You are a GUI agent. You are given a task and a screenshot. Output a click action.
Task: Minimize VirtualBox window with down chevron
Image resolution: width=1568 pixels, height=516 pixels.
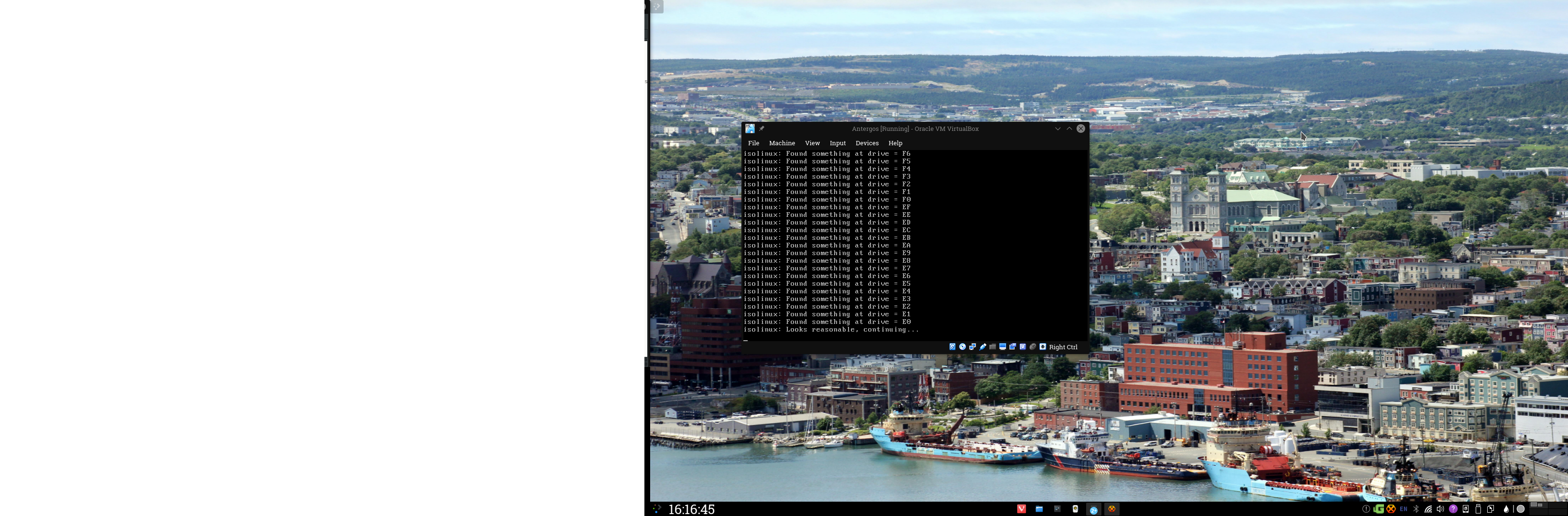pos(1058,129)
